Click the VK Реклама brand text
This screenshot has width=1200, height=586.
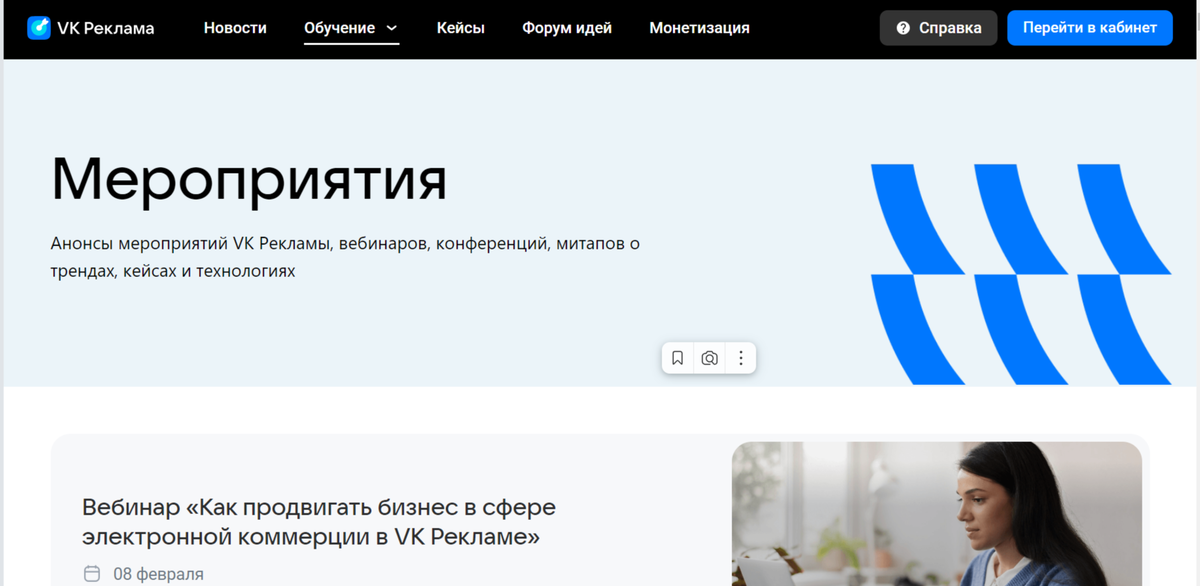tap(107, 28)
